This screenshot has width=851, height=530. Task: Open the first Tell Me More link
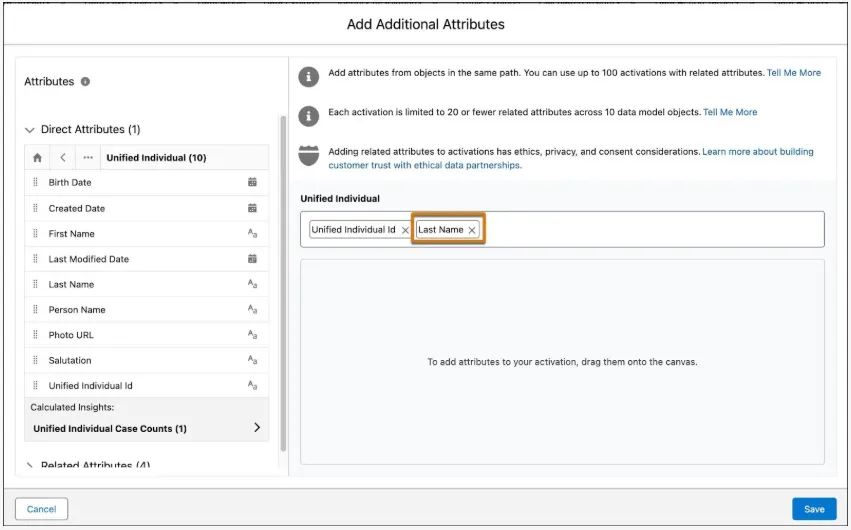click(x=793, y=73)
